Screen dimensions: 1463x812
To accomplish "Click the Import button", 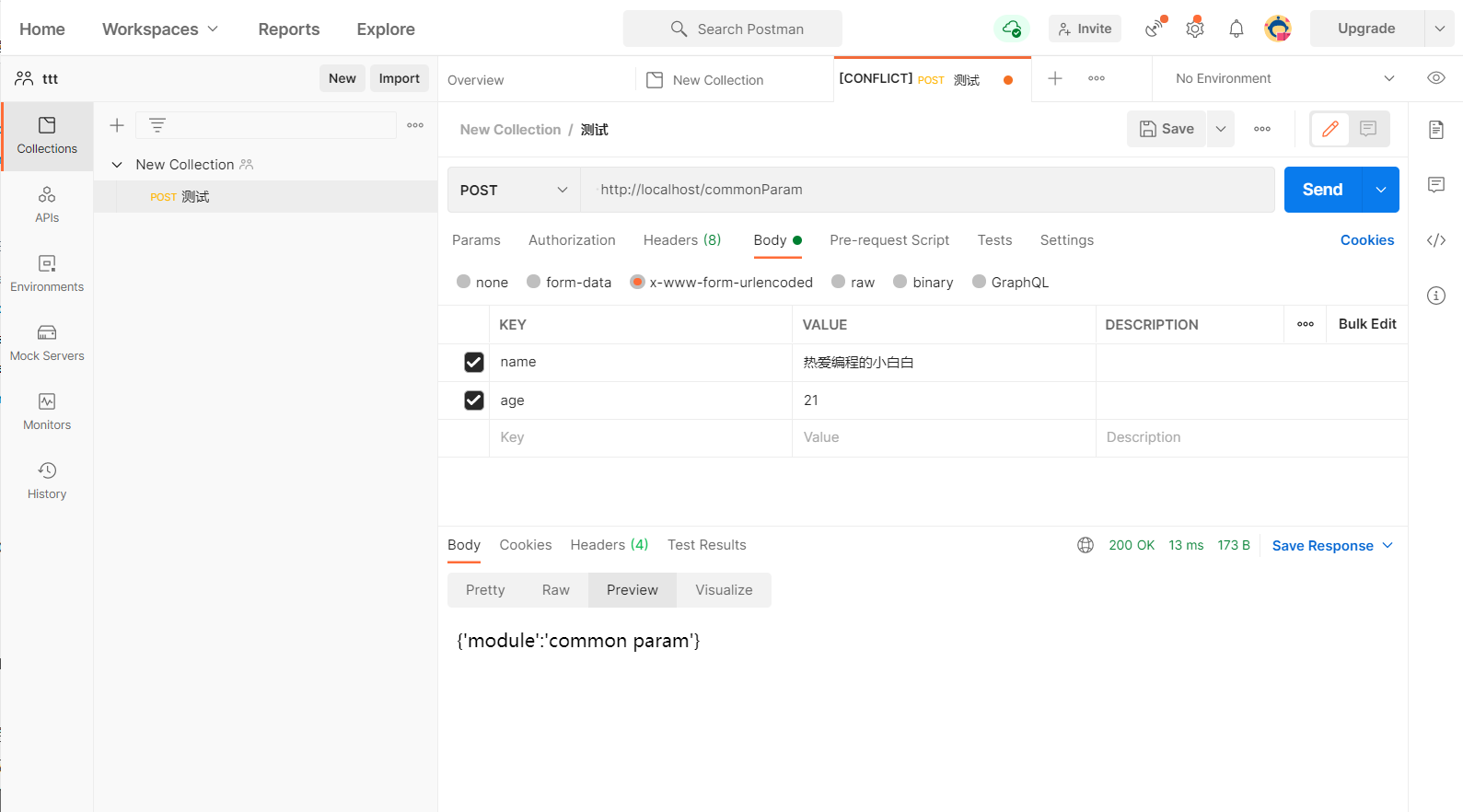I will 400,78.
